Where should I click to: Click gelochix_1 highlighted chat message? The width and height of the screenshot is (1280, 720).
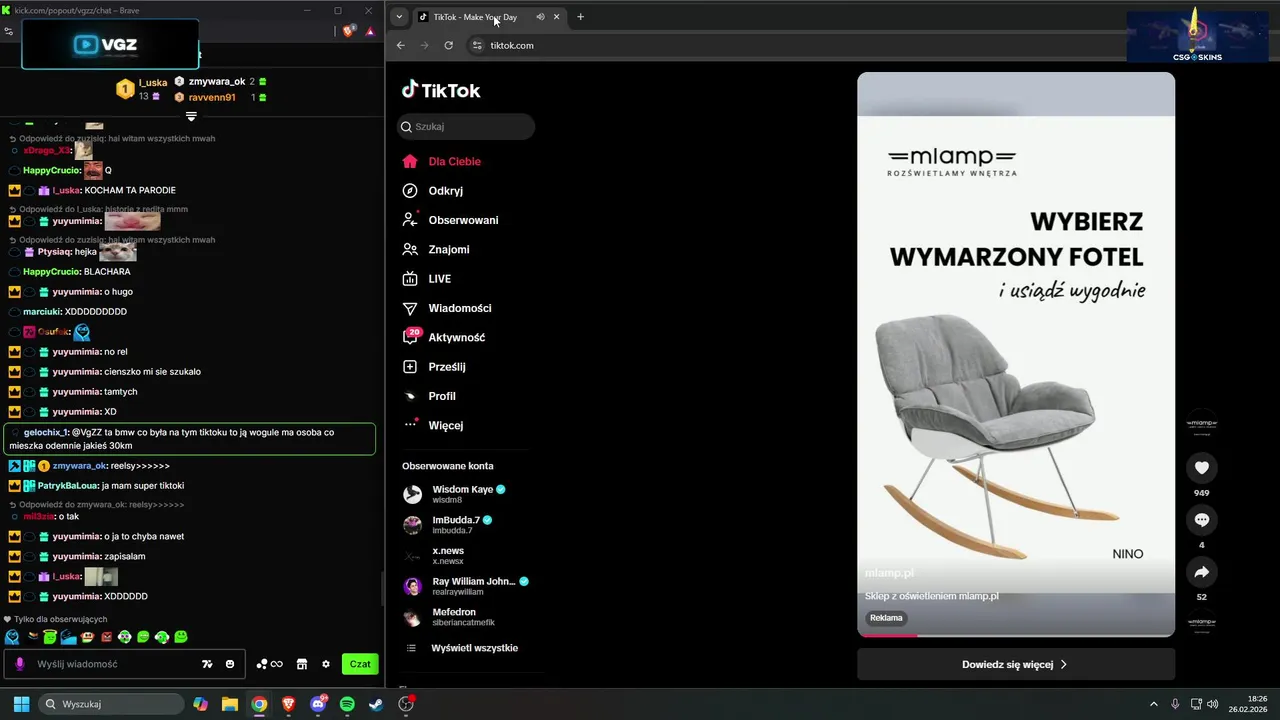coord(190,439)
